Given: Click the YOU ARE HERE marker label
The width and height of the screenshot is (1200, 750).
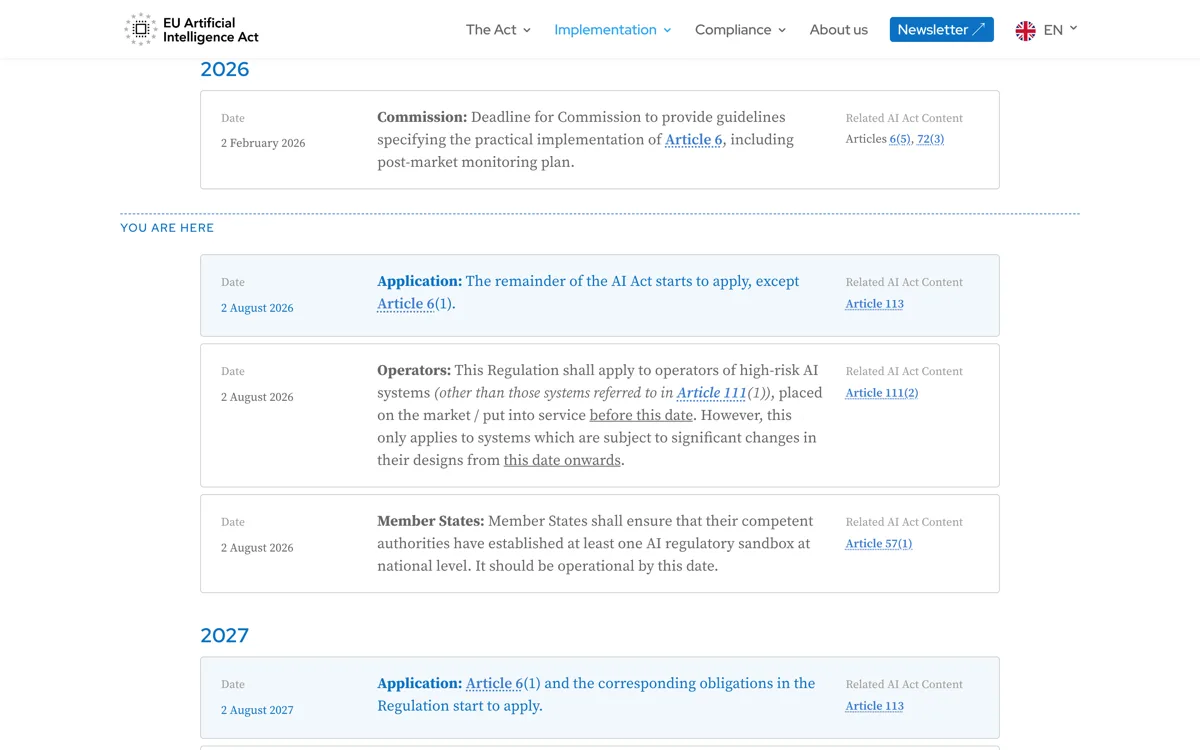Looking at the screenshot, I should [167, 228].
